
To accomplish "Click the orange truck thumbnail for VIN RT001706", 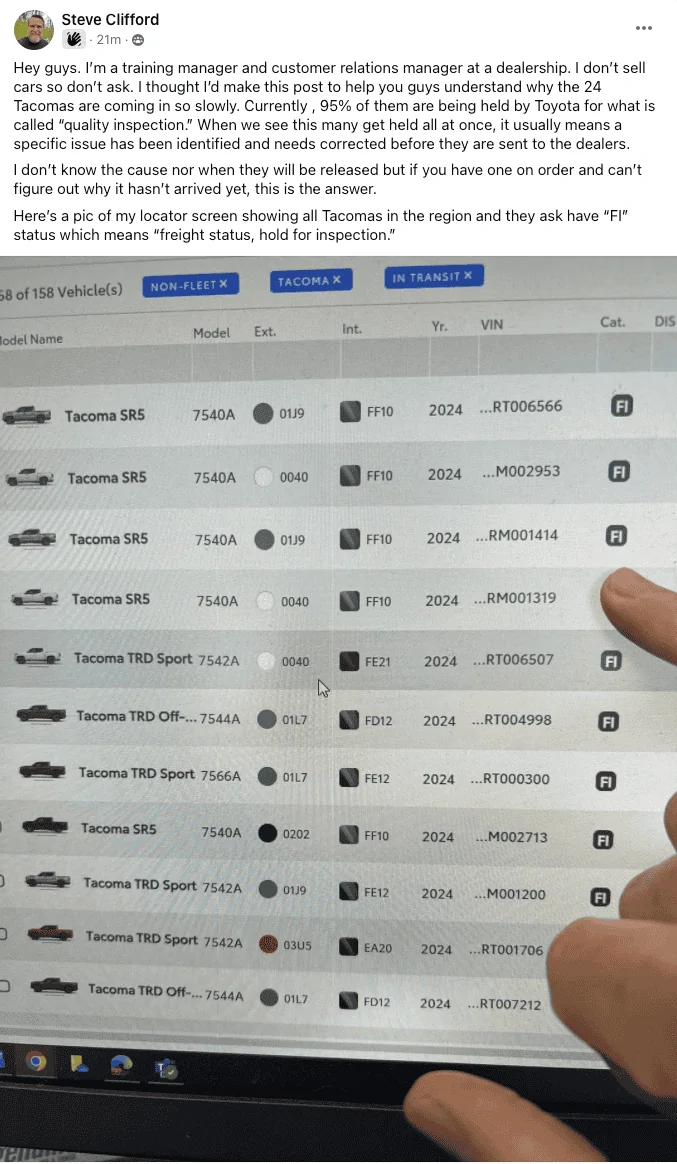I will tap(50, 932).
